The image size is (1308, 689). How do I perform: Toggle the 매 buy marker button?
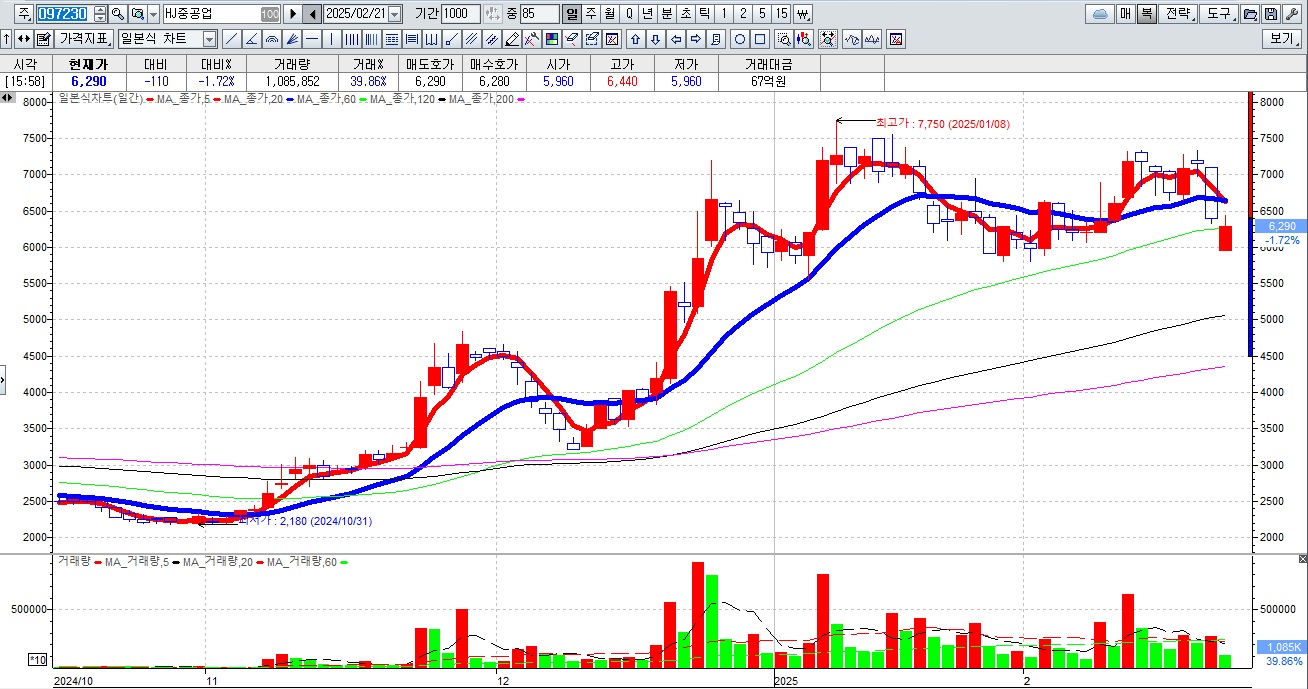1125,14
